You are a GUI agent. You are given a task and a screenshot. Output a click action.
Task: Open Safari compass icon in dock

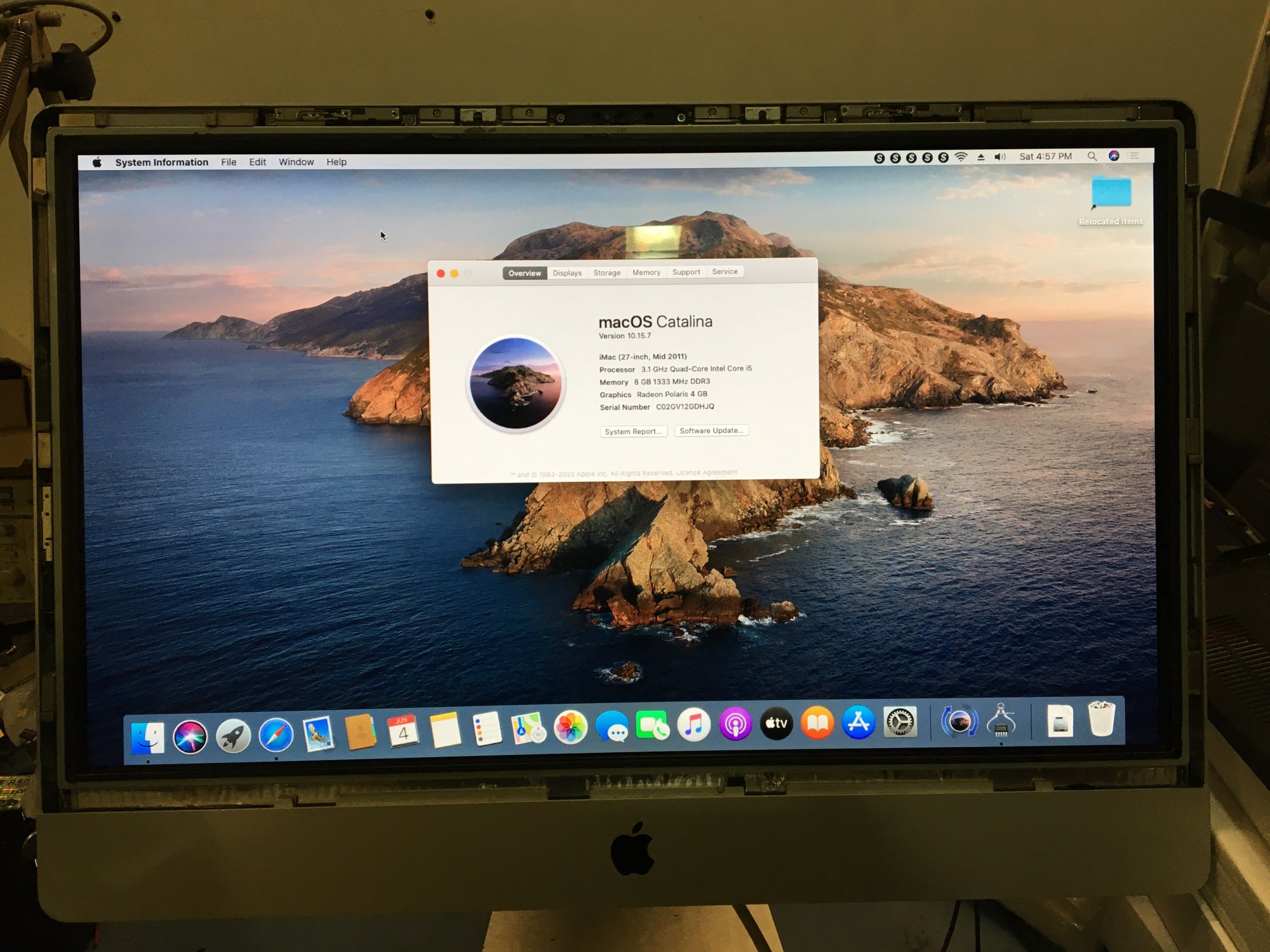tap(276, 735)
